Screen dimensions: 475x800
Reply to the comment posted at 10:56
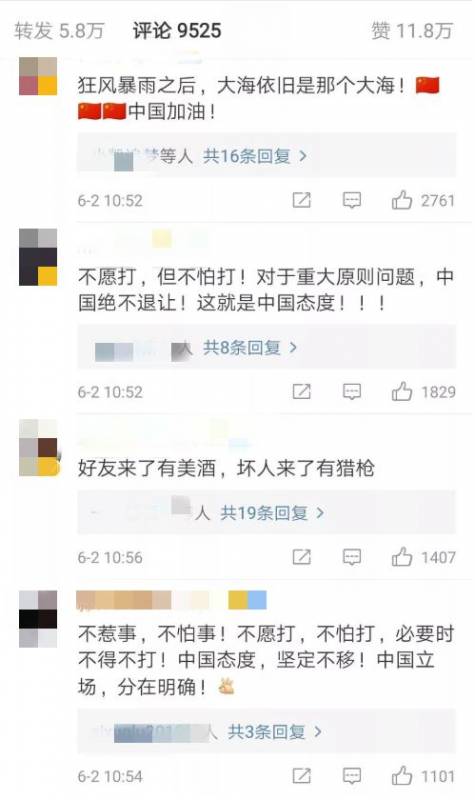click(352, 557)
